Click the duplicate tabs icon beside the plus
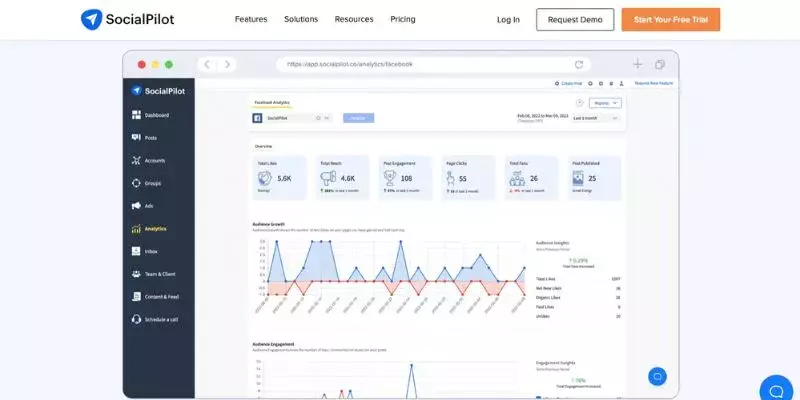This screenshot has width=800, height=400. pyautogui.click(x=660, y=64)
